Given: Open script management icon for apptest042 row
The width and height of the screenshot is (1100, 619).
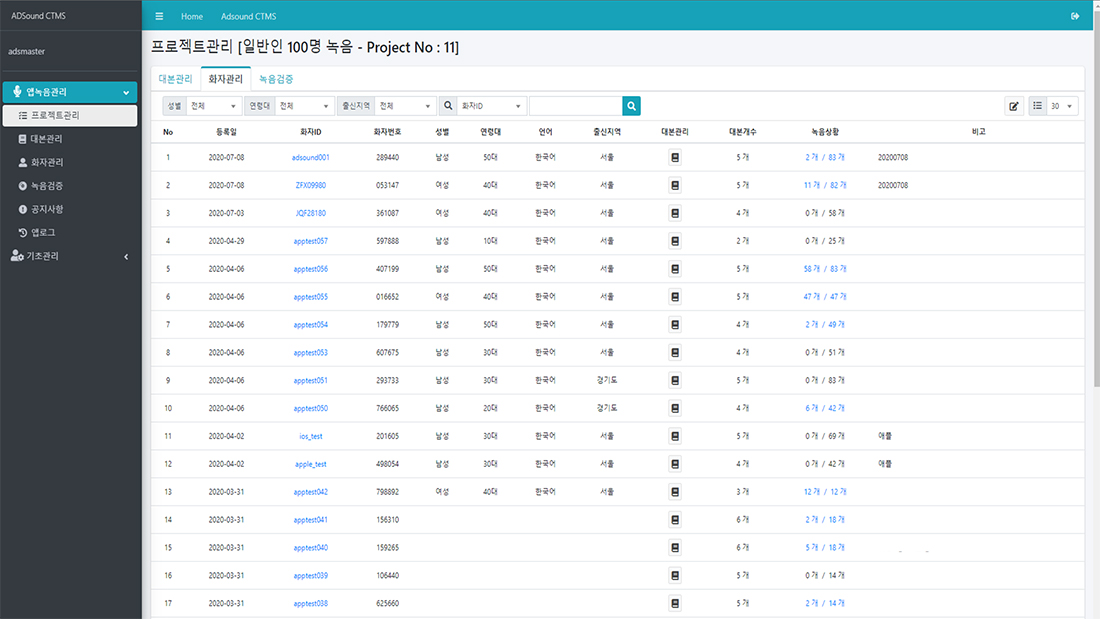Looking at the screenshot, I should 675,492.
